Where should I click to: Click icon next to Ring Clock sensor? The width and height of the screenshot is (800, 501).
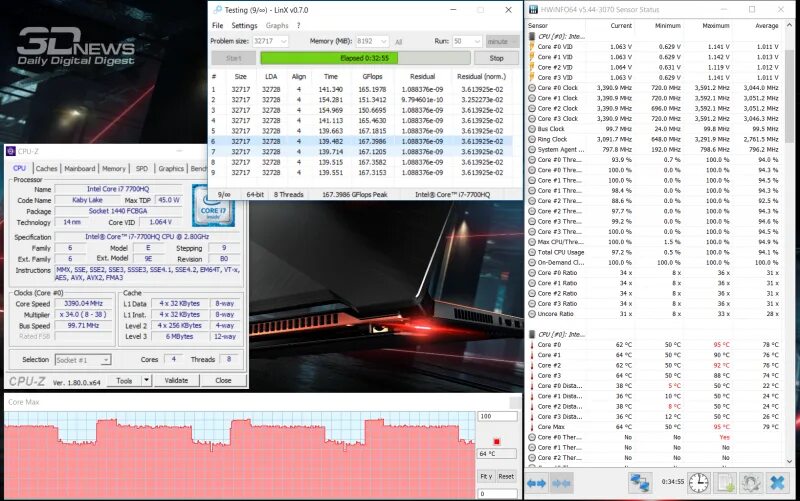point(532,139)
